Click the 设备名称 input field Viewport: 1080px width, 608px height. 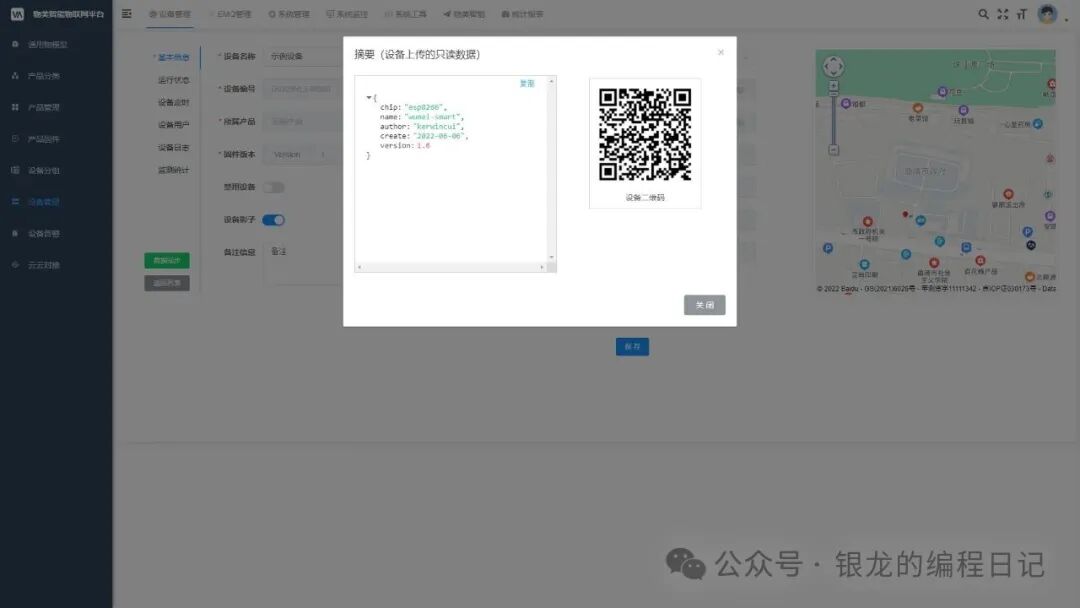tap(303, 56)
